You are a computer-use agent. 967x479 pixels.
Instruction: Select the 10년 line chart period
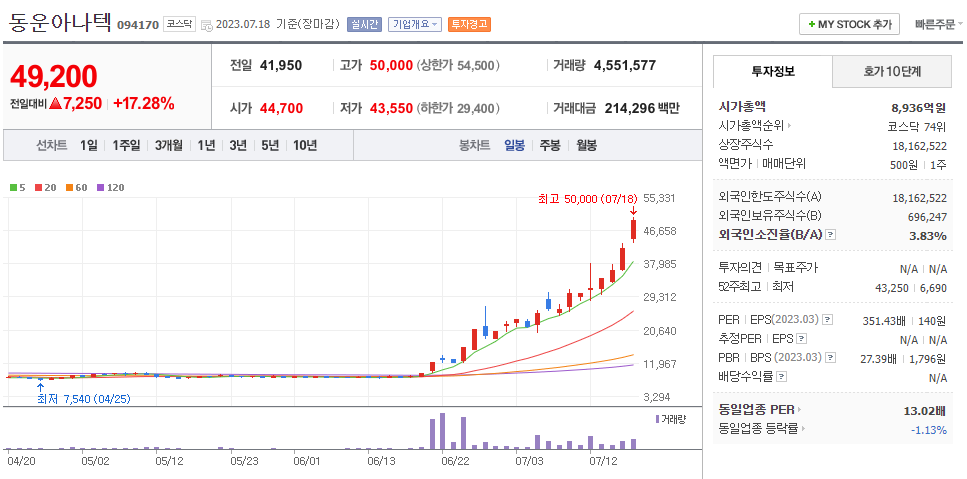(x=305, y=145)
